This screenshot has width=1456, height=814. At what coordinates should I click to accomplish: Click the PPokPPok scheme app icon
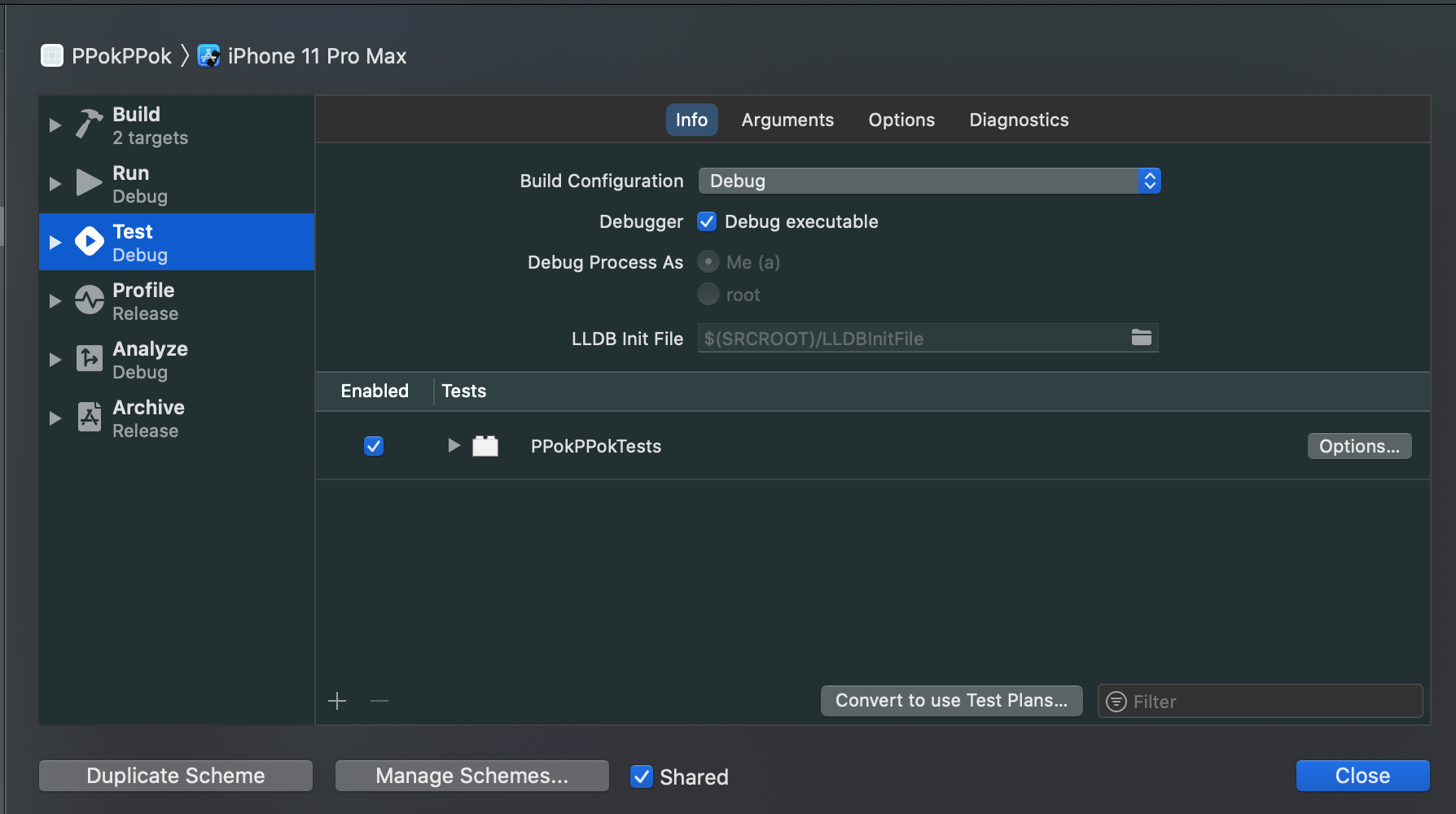[52, 55]
